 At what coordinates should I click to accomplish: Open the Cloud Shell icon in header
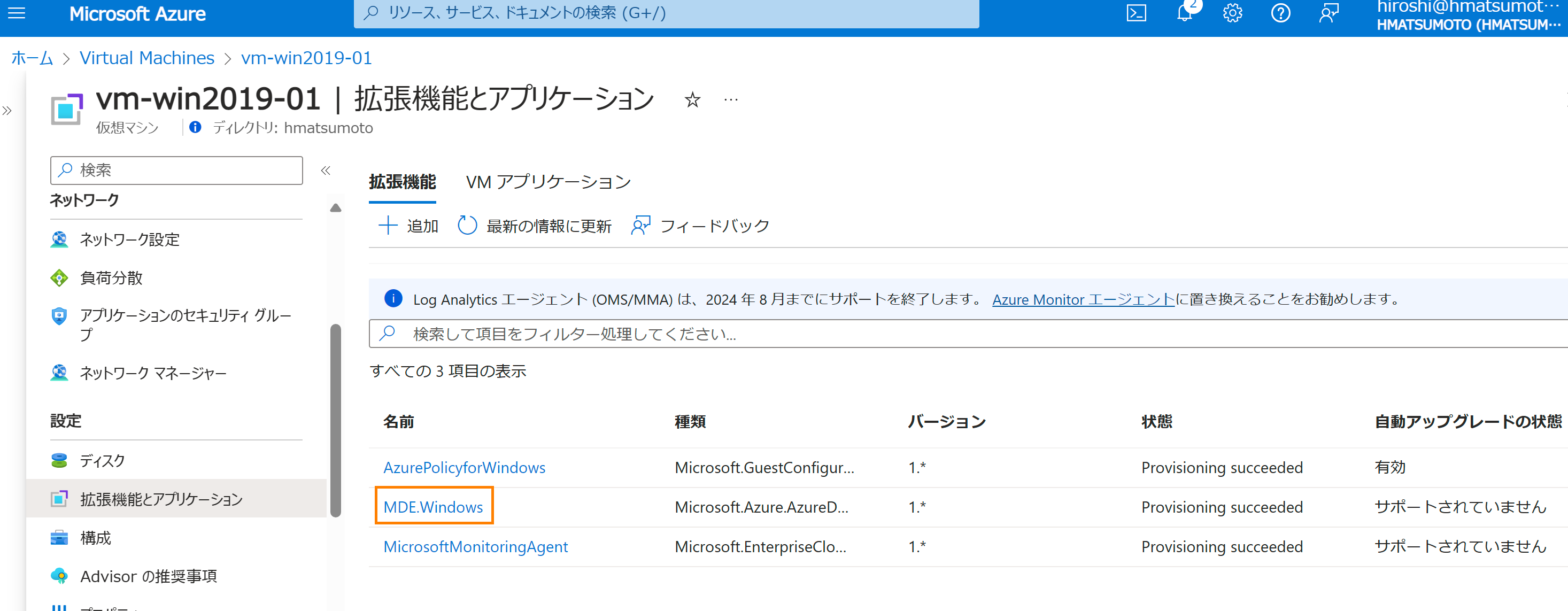1136,13
